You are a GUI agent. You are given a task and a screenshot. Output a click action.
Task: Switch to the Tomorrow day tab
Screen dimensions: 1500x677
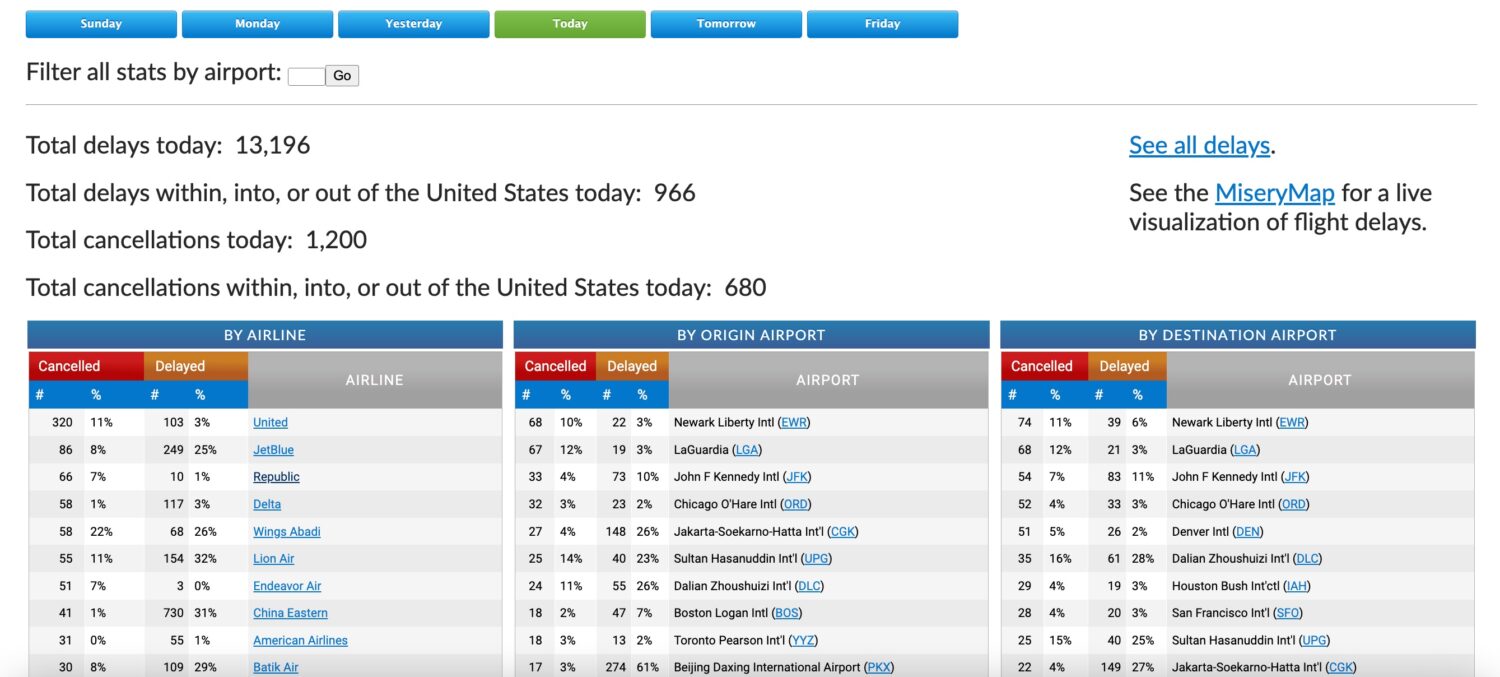(725, 24)
